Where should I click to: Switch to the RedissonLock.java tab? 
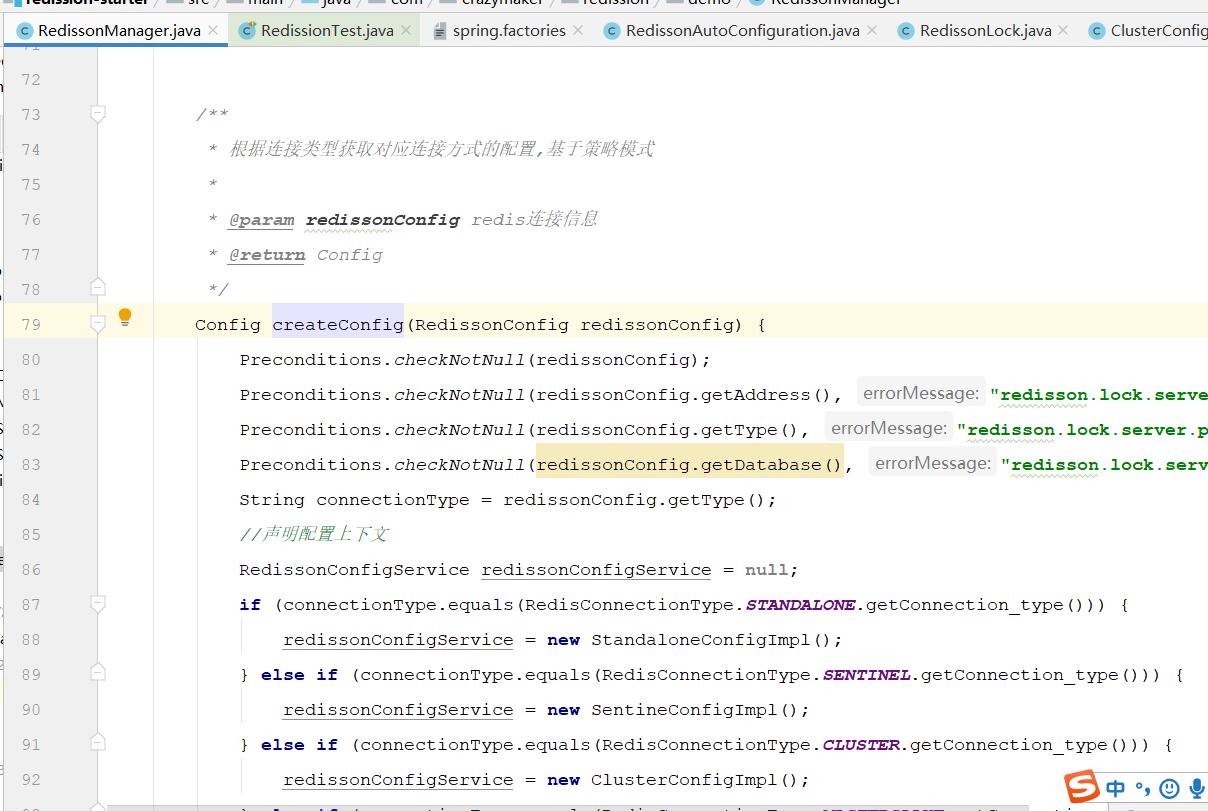(985, 31)
